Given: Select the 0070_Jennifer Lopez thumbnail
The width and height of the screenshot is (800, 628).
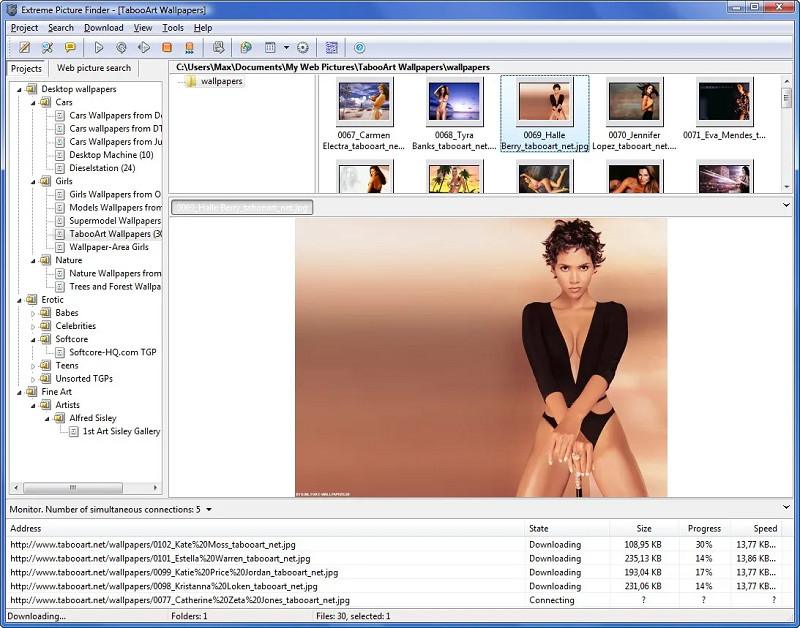Looking at the screenshot, I should click(x=633, y=104).
